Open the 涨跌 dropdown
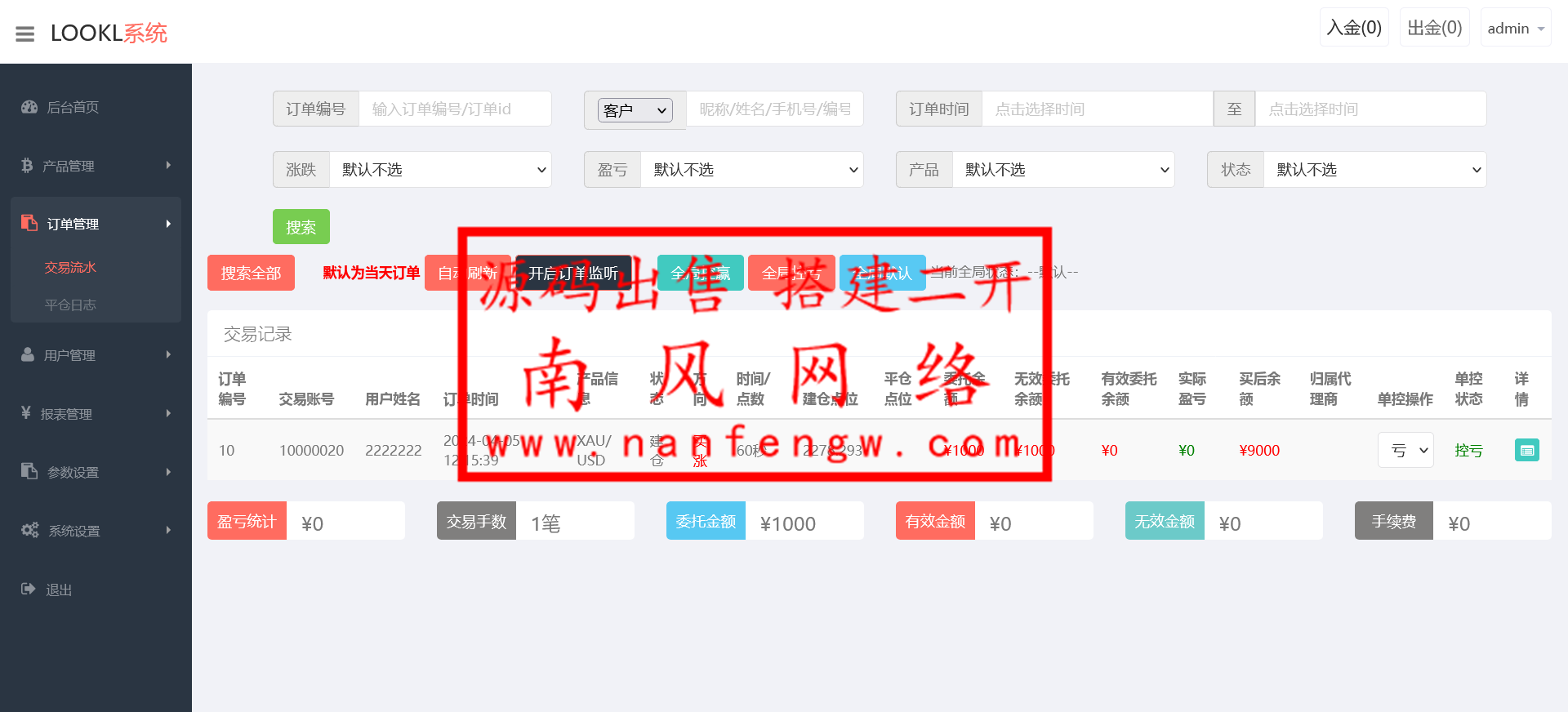 tap(440, 170)
